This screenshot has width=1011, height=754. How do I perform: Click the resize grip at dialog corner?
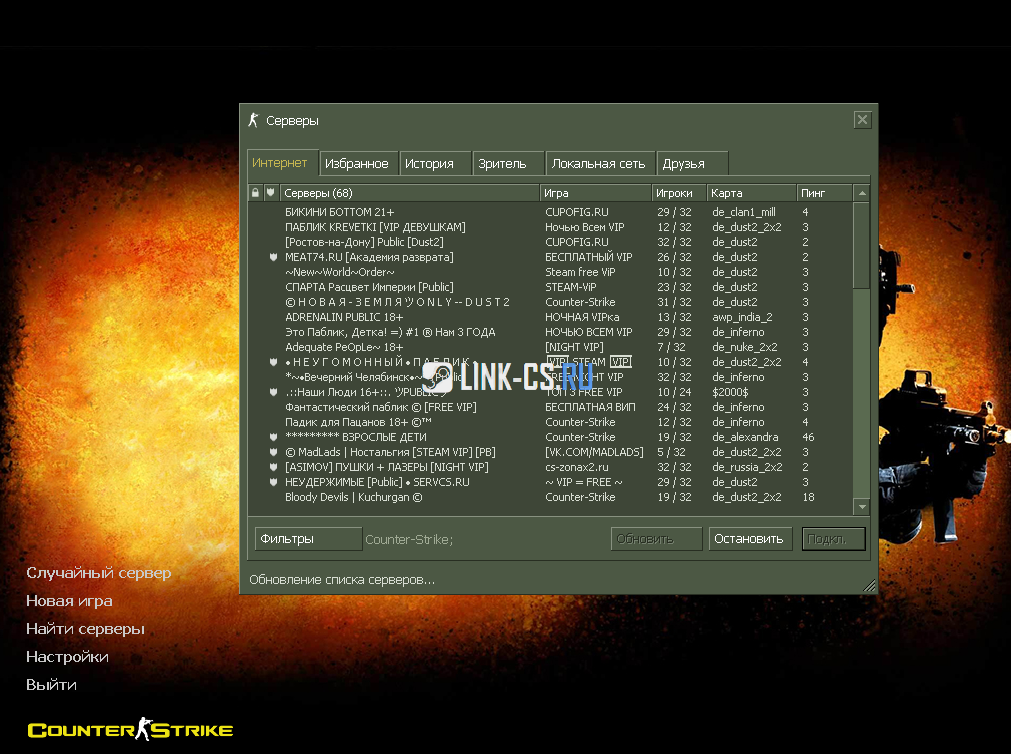[x=868, y=585]
